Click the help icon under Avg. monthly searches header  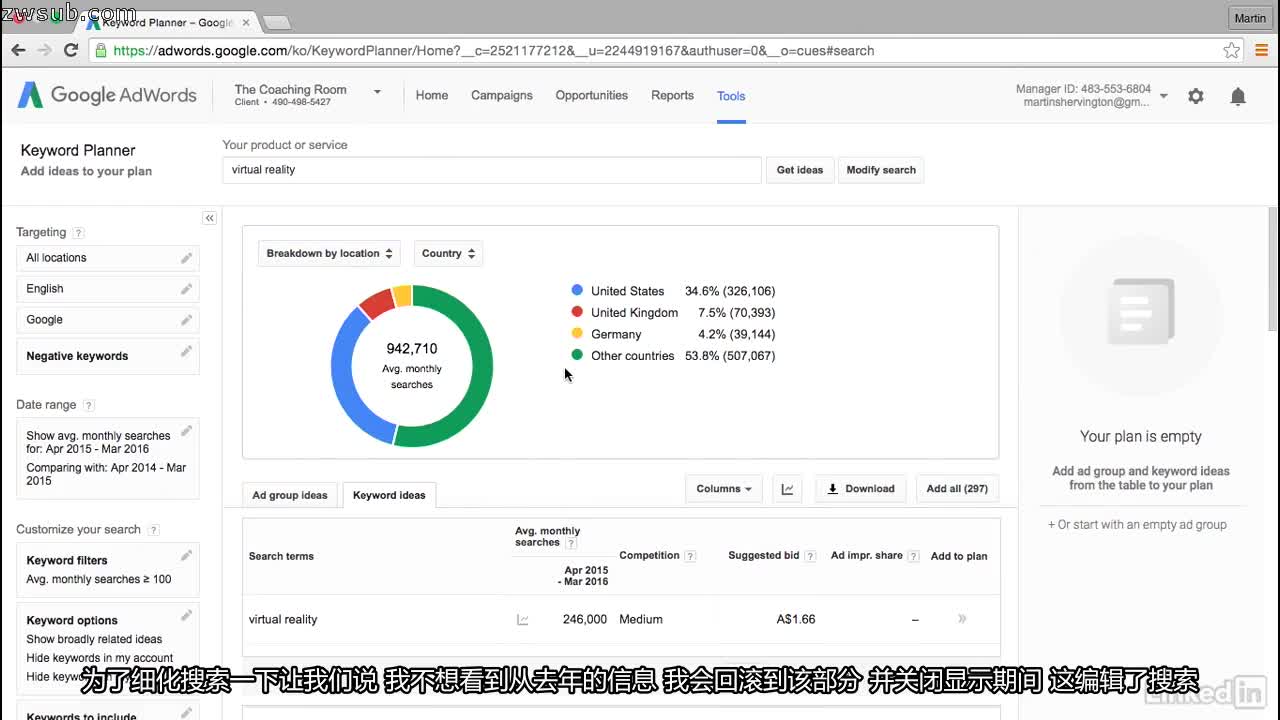pos(571,543)
